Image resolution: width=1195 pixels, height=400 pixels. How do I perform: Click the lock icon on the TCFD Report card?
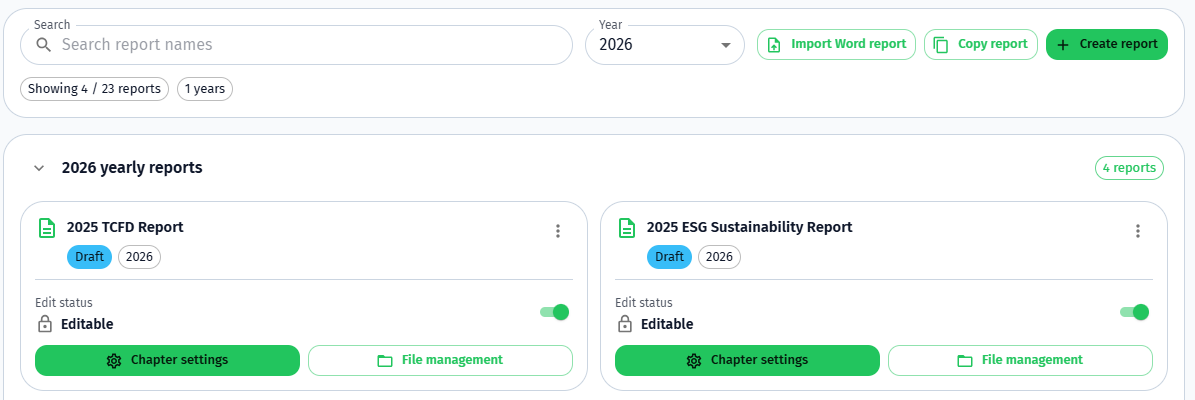coord(45,324)
